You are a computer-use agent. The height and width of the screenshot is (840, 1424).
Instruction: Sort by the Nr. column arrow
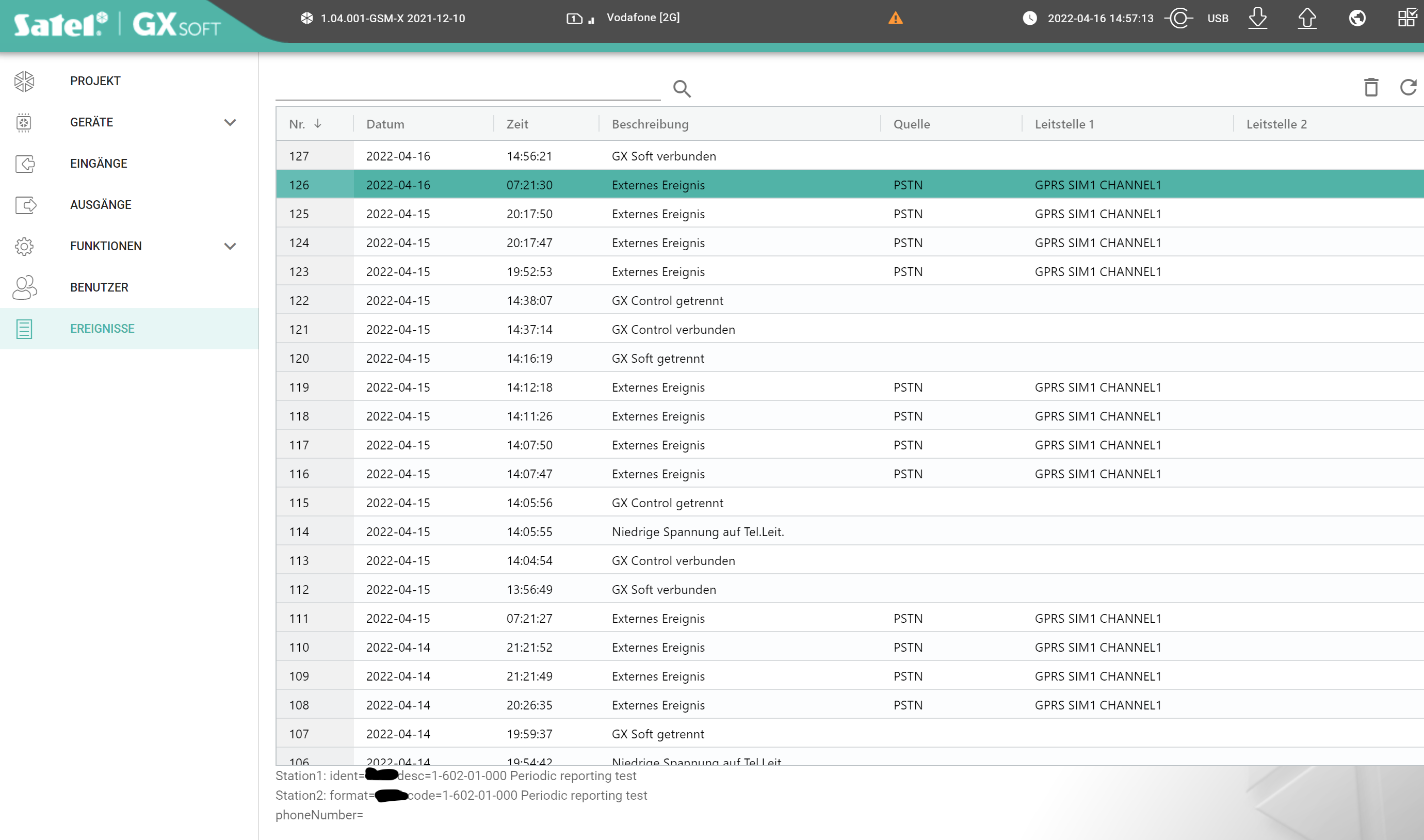coord(317,124)
